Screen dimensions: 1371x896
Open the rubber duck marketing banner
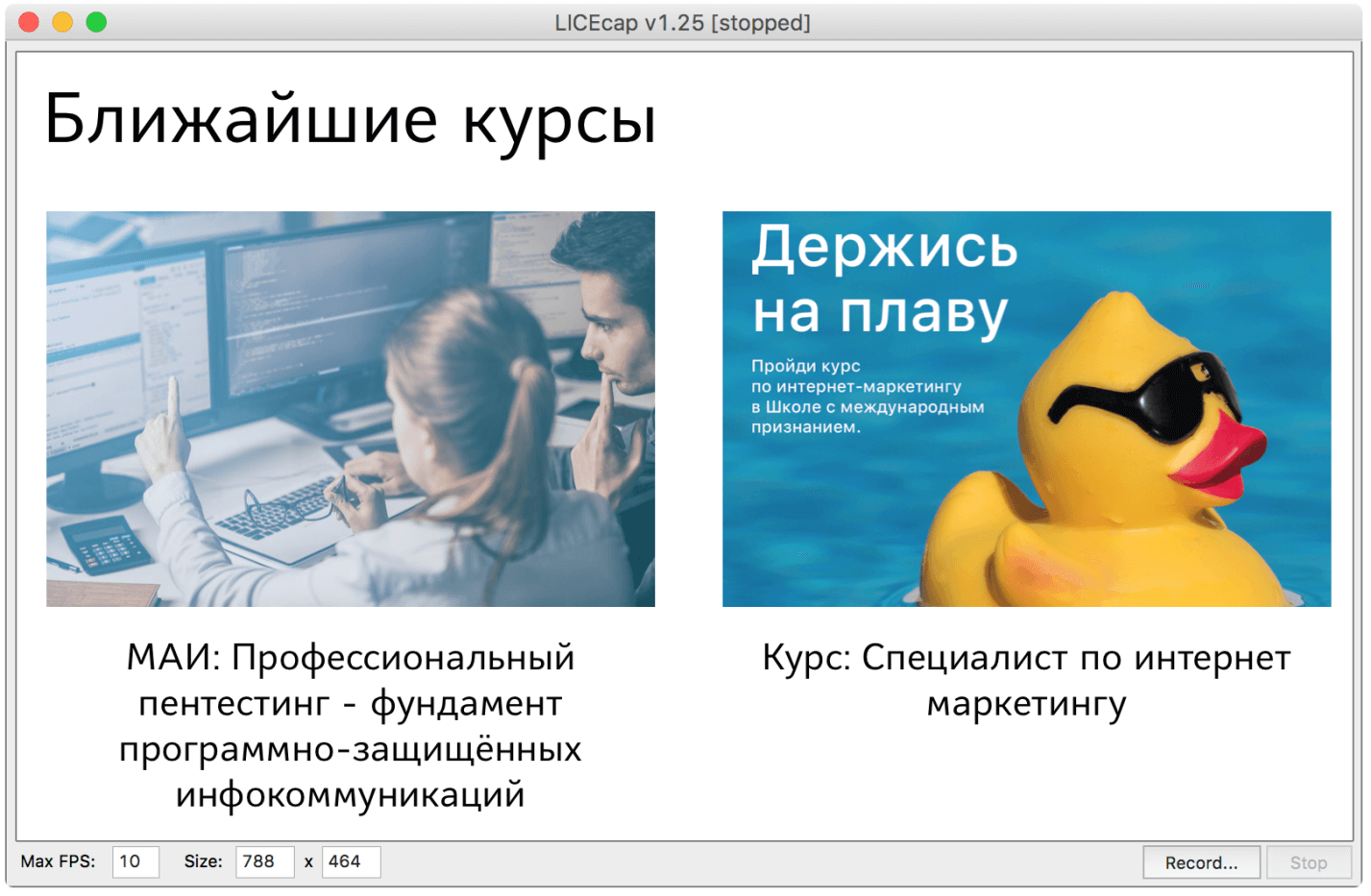click(1026, 408)
